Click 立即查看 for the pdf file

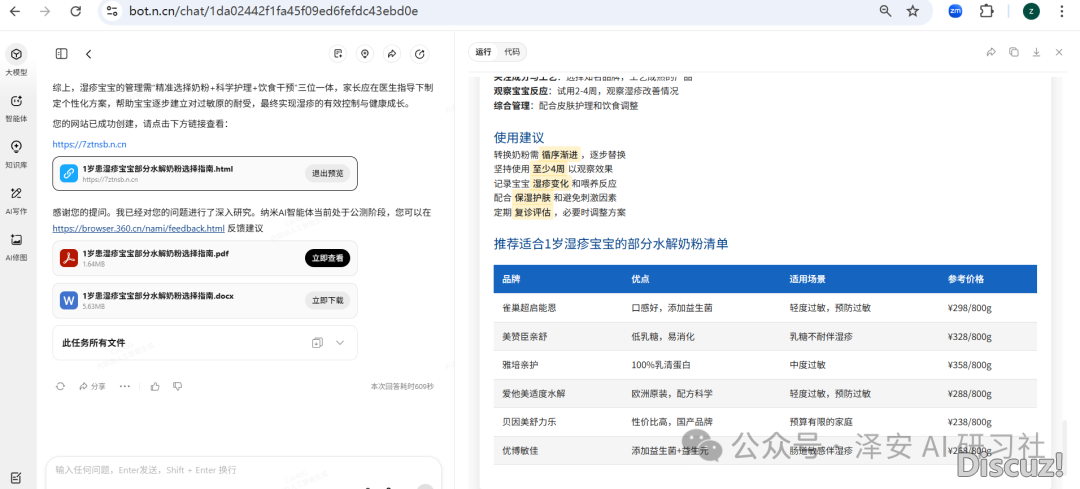click(327, 258)
